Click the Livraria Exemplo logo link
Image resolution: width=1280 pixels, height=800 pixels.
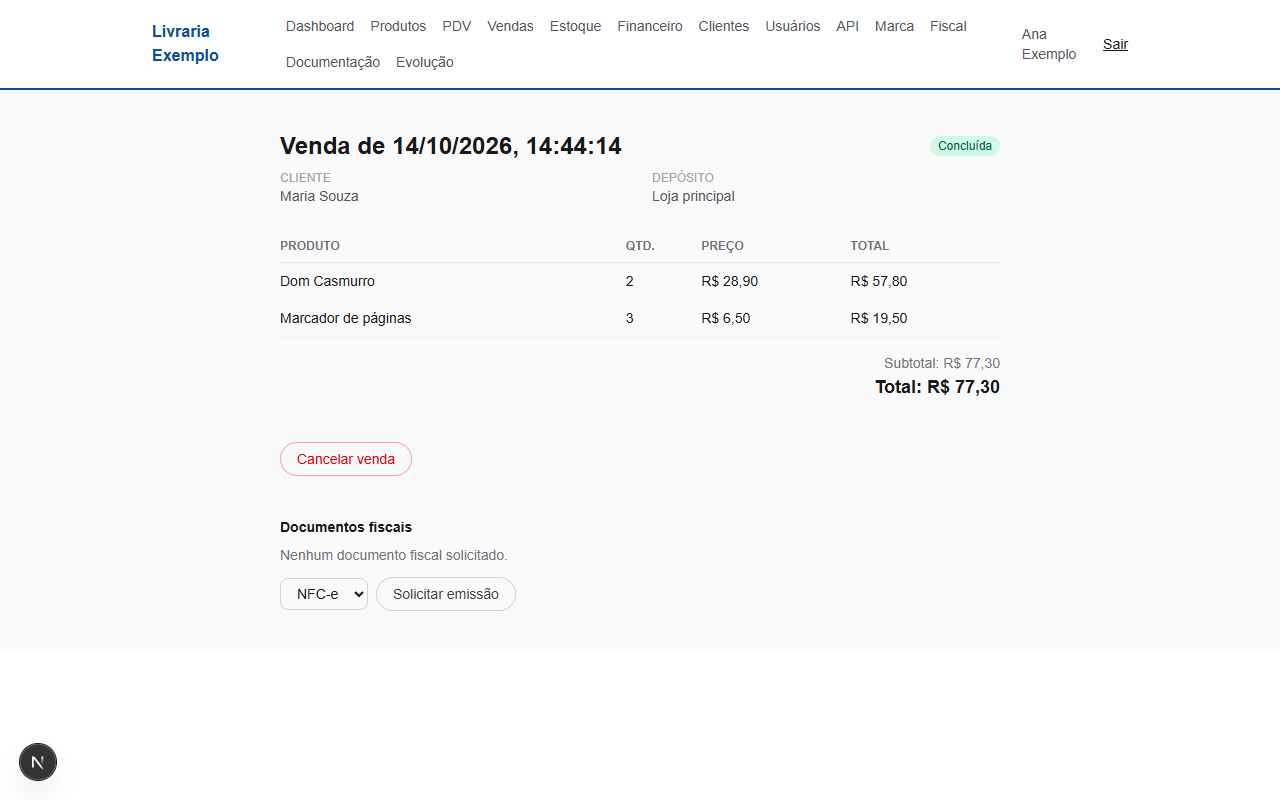tap(186, 44)
